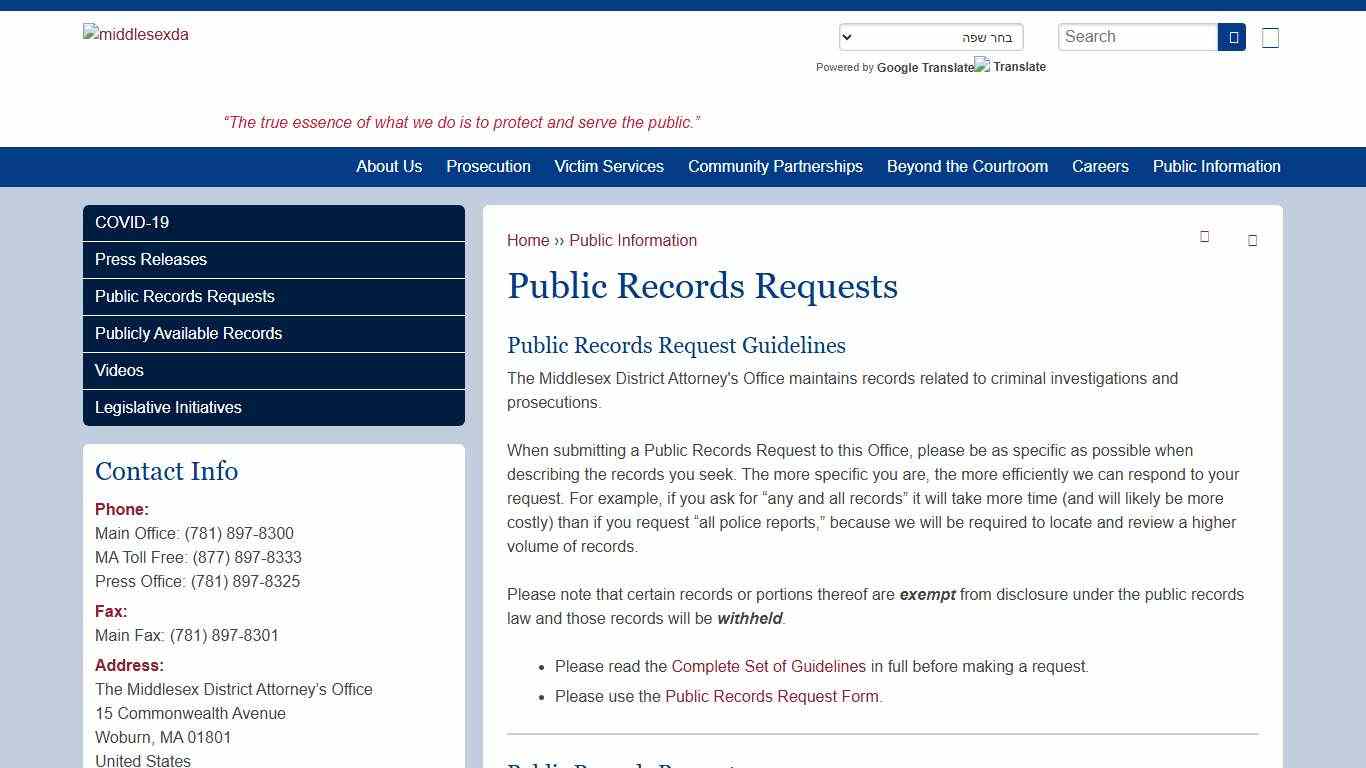The height and width of the screenshot is (768, 1366).
Task: Select the Public Information navigation tab
Action: point(1216,167)
